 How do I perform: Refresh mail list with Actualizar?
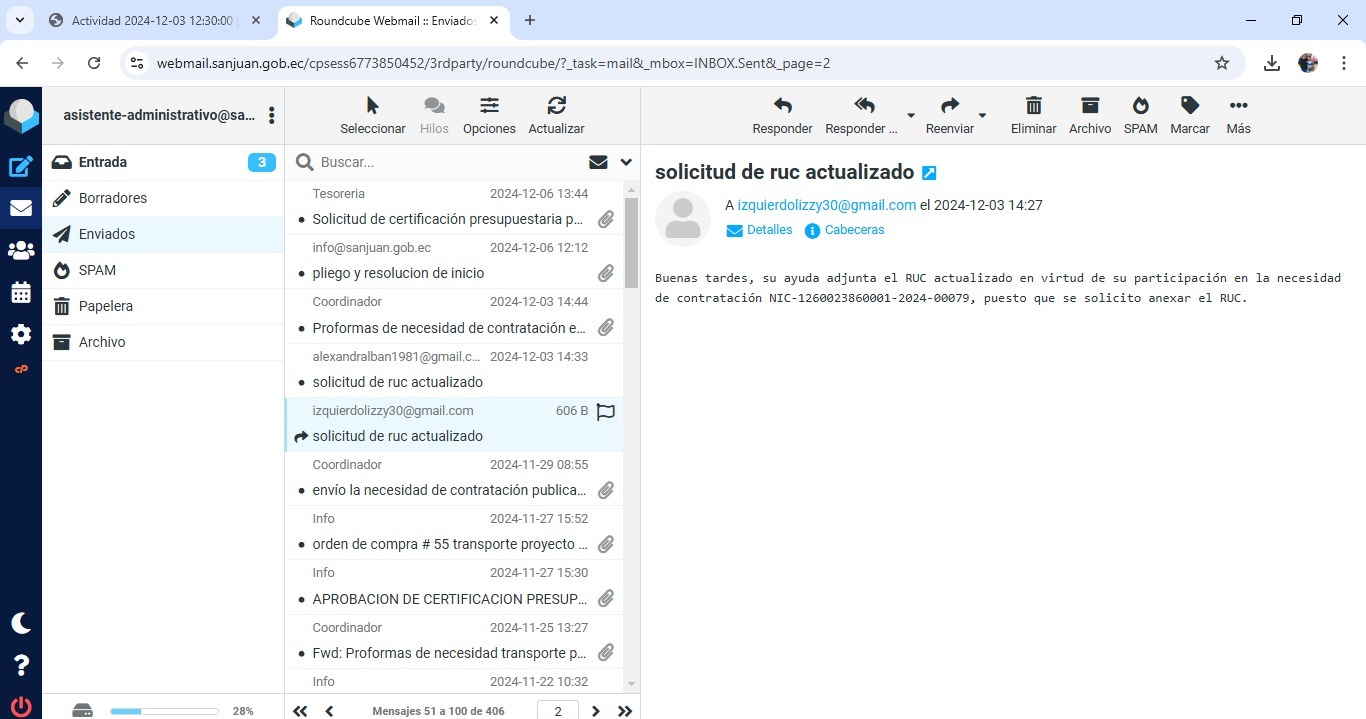pyautogui.click(x=556, y=106)
